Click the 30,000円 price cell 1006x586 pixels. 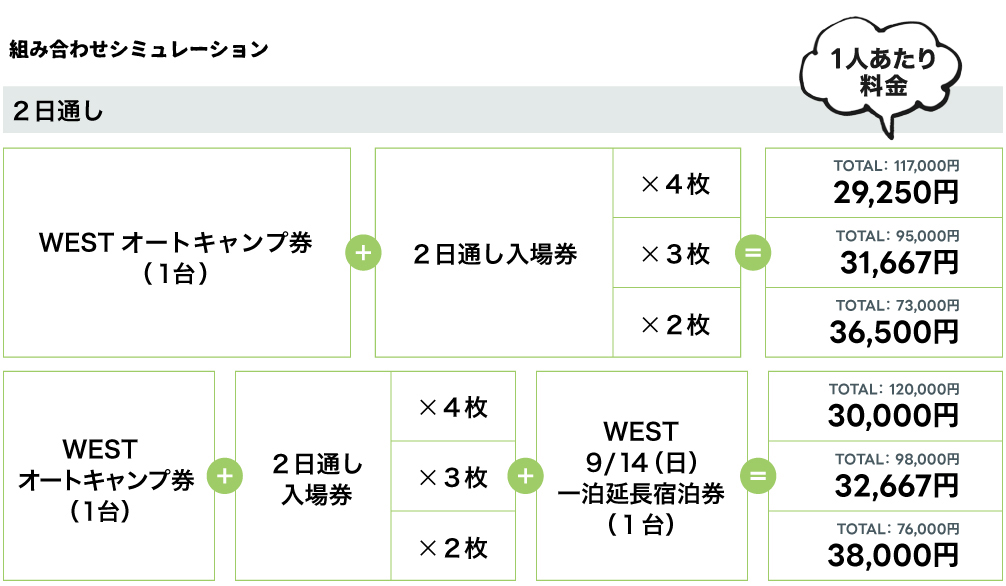[x=885, y=407]
